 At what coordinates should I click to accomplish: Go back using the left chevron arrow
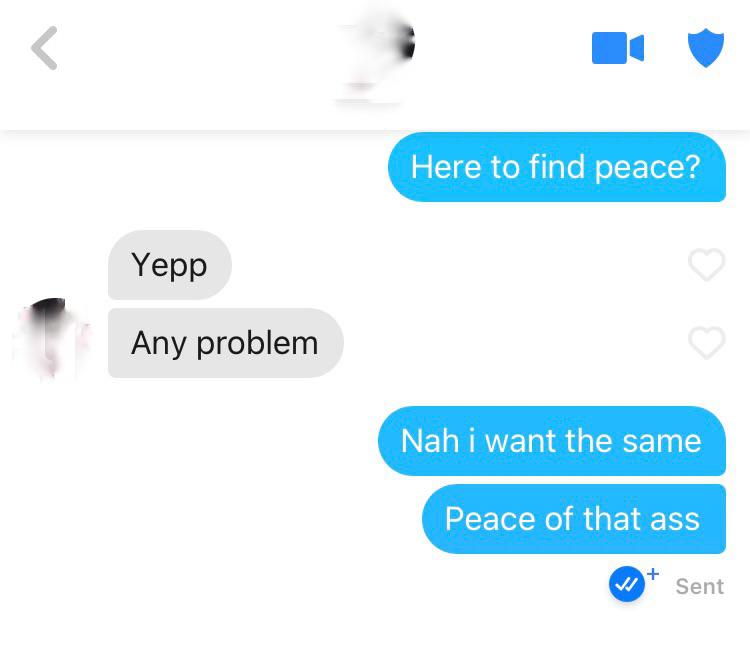click(x=44, y=48)
